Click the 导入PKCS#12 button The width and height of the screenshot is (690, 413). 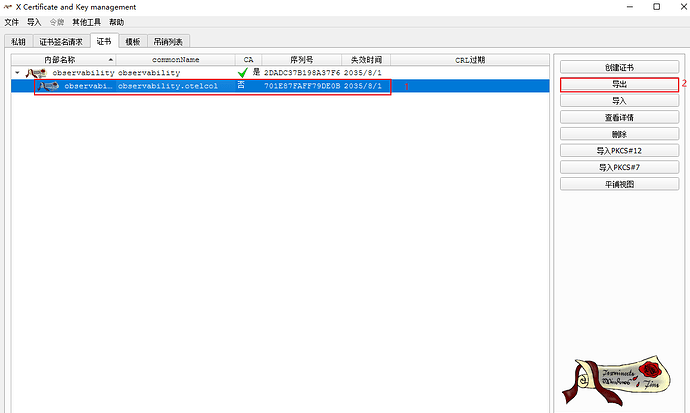618,150
